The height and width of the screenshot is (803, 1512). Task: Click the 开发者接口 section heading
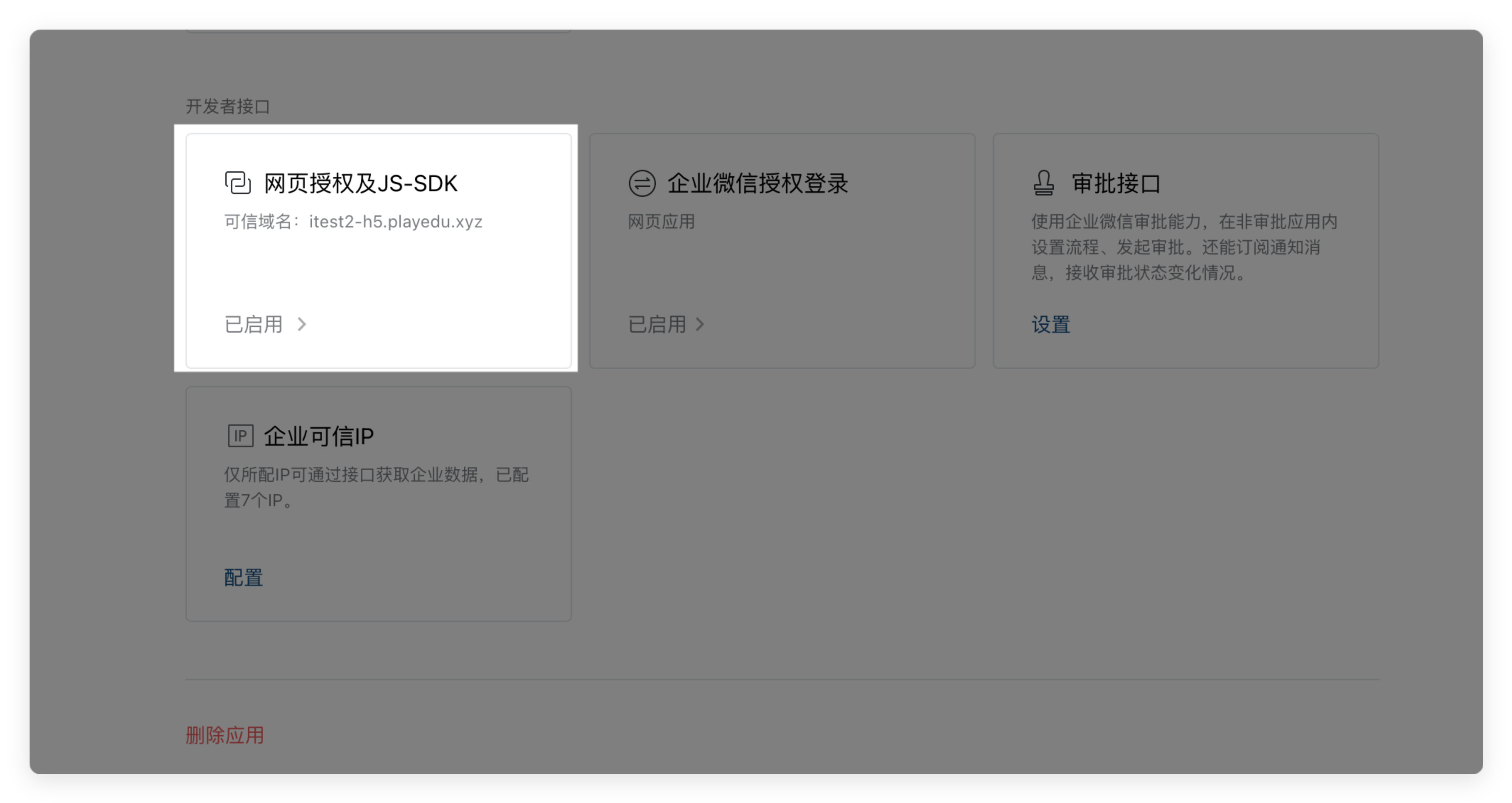(x=228, y=106)
